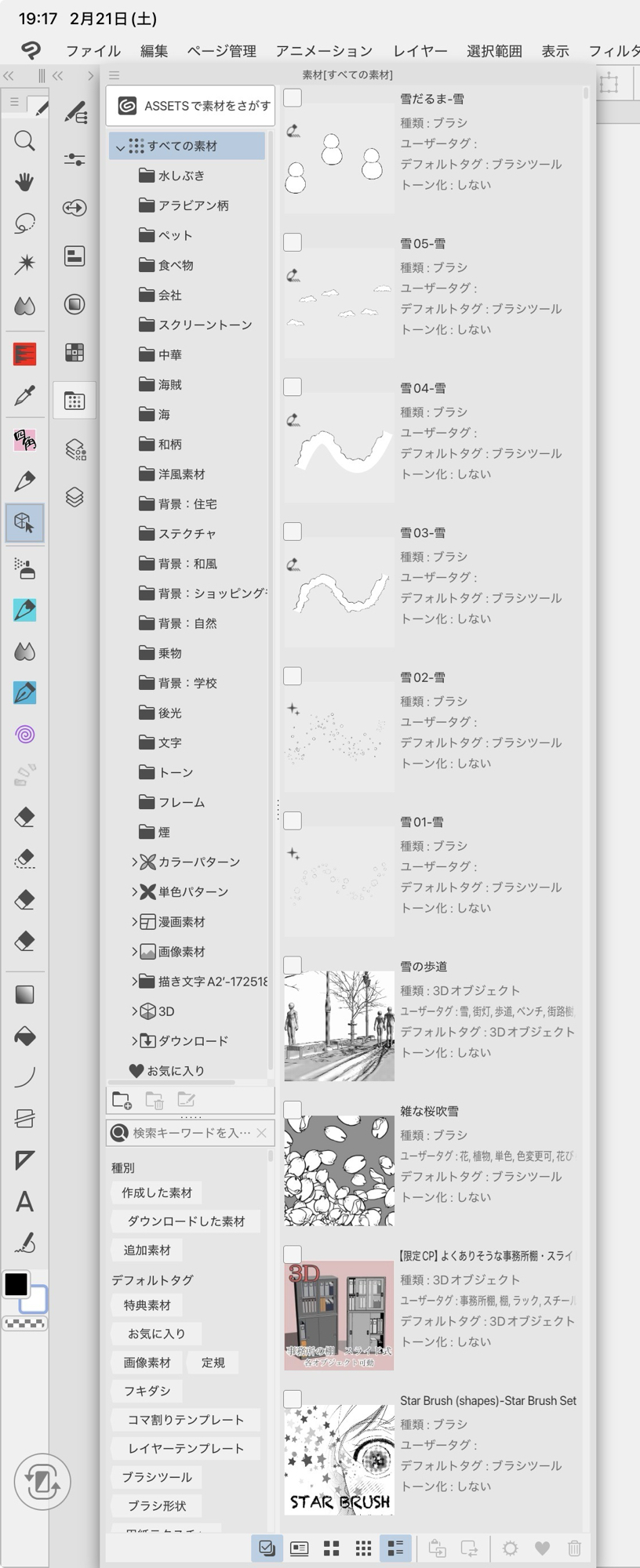
Task: Tick the checkbox for Star Brush material
Action: pos(293,1399)
